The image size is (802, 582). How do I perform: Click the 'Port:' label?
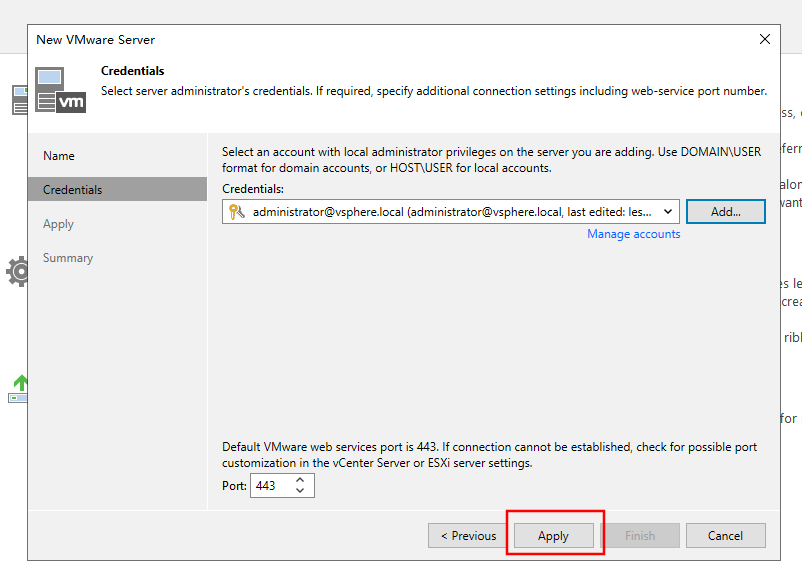point(234,486)
